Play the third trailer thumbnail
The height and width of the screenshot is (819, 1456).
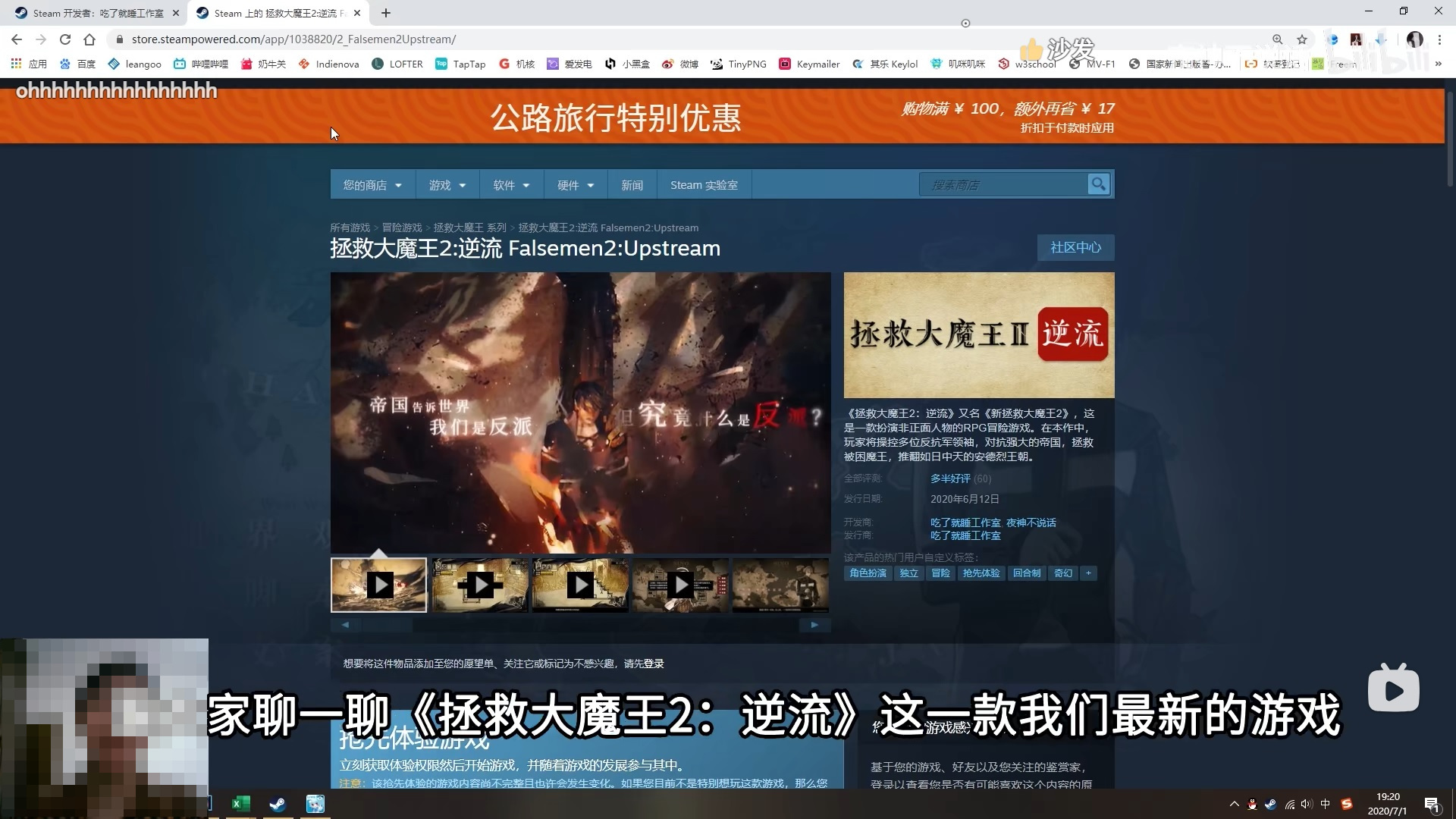(580, 585)
